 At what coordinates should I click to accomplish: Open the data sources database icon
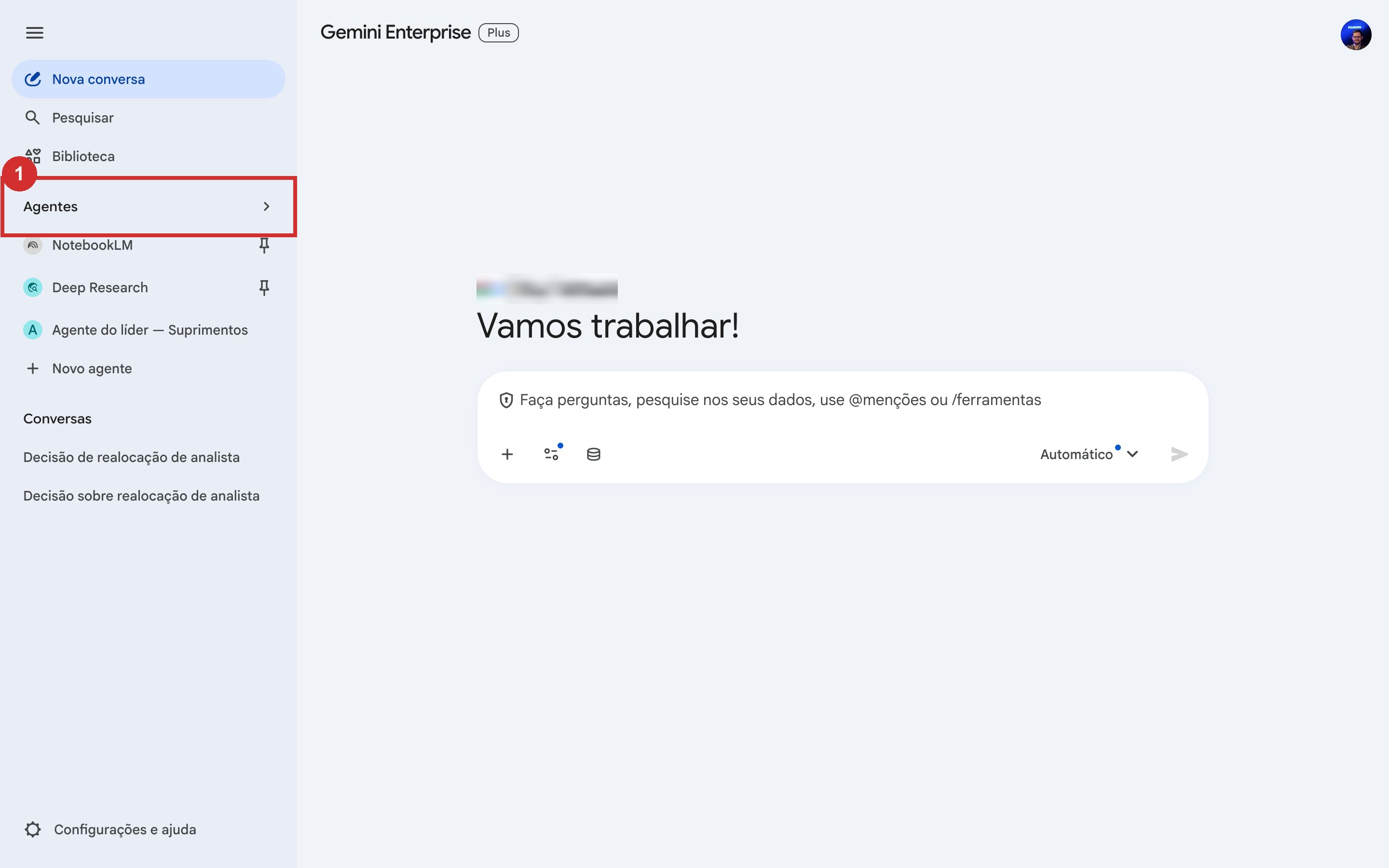point(594,454)
